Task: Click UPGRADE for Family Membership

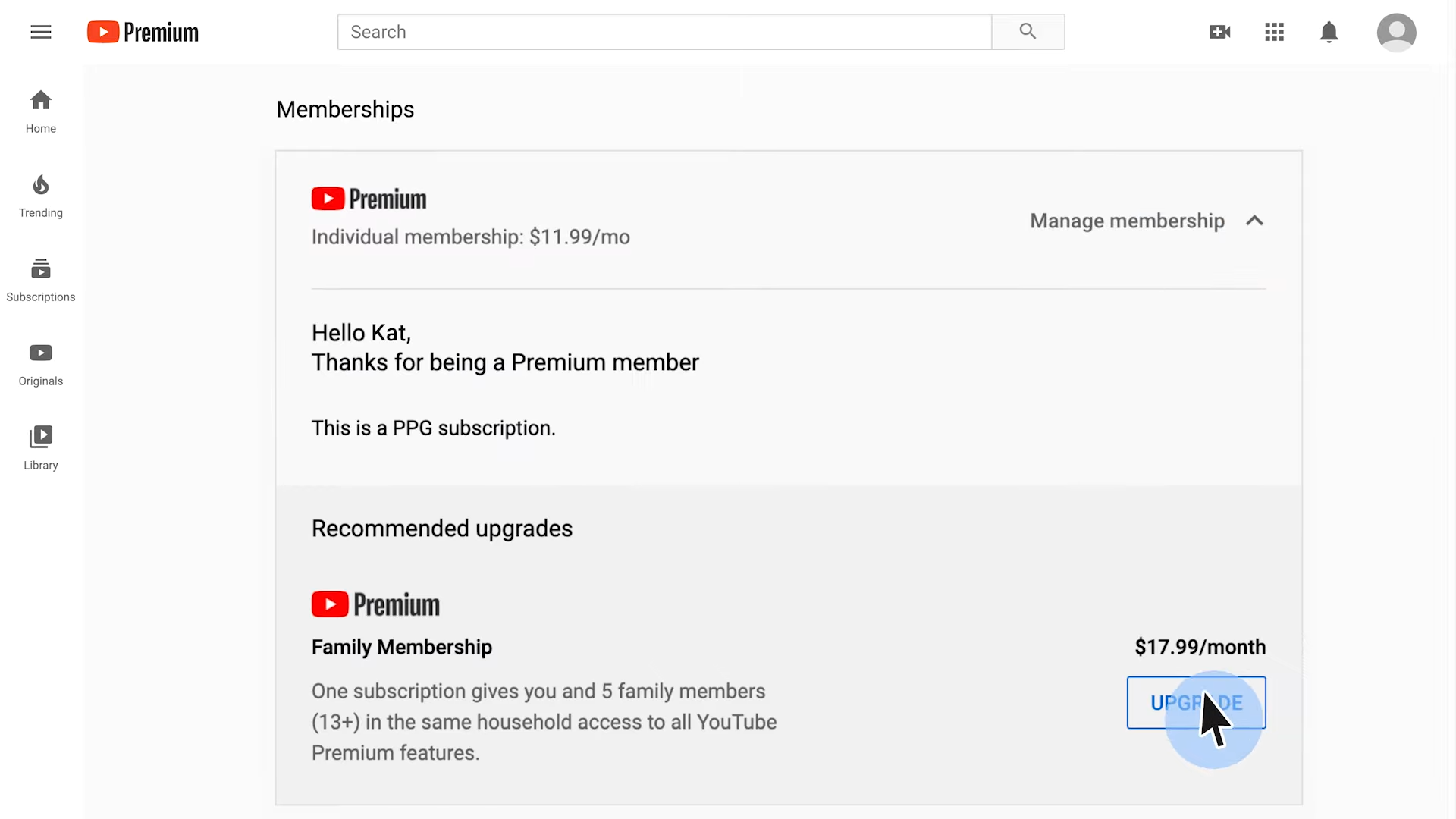Action: [1195, 702]
